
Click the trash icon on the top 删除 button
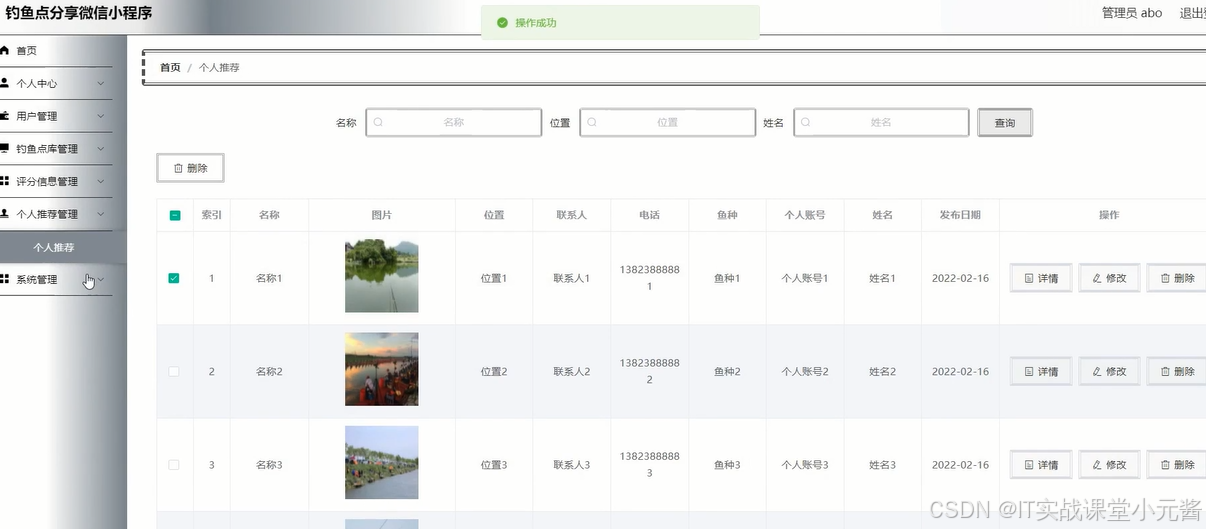178,168
